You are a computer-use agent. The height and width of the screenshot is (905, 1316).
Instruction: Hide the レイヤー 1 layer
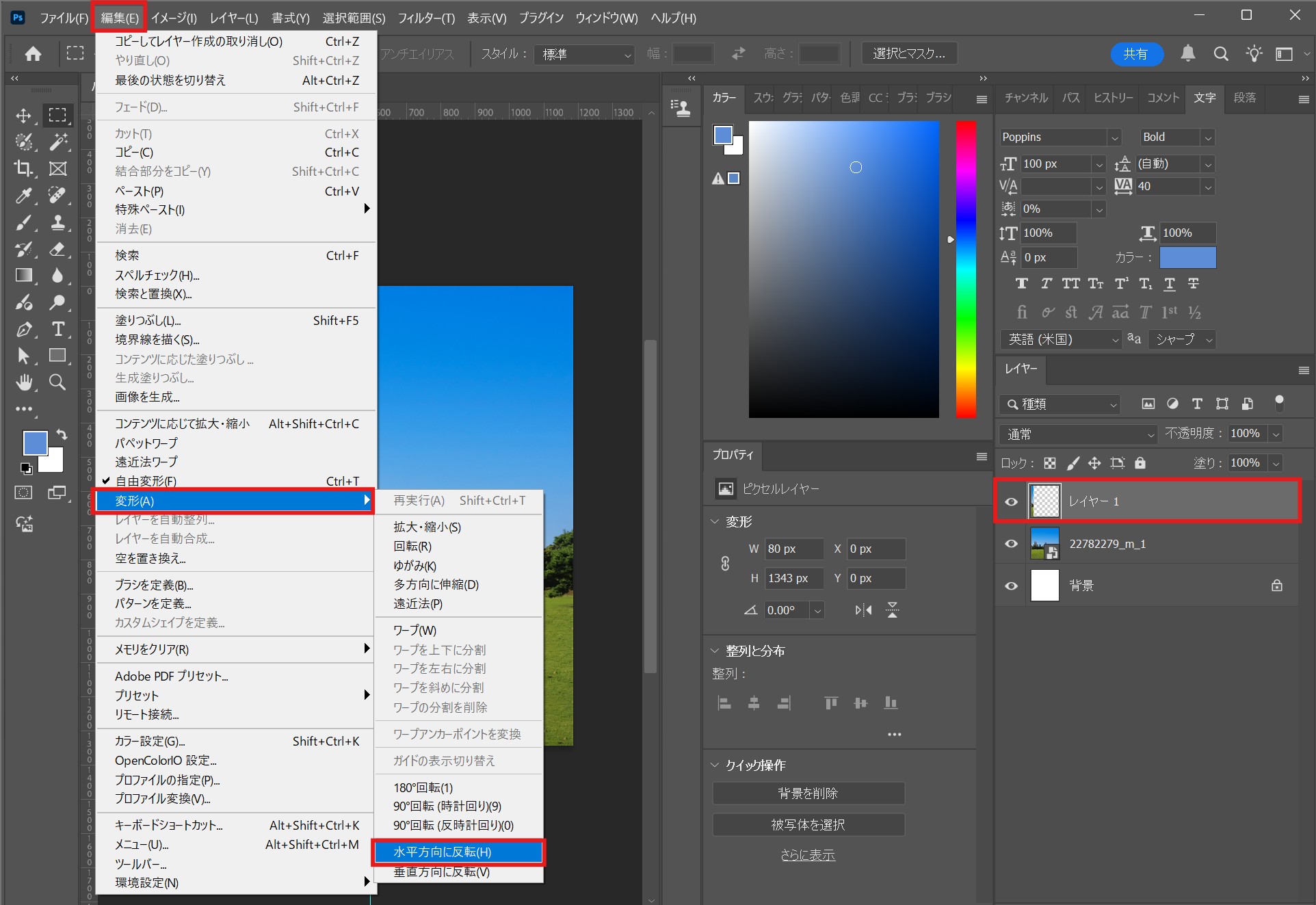[1011, 501]
